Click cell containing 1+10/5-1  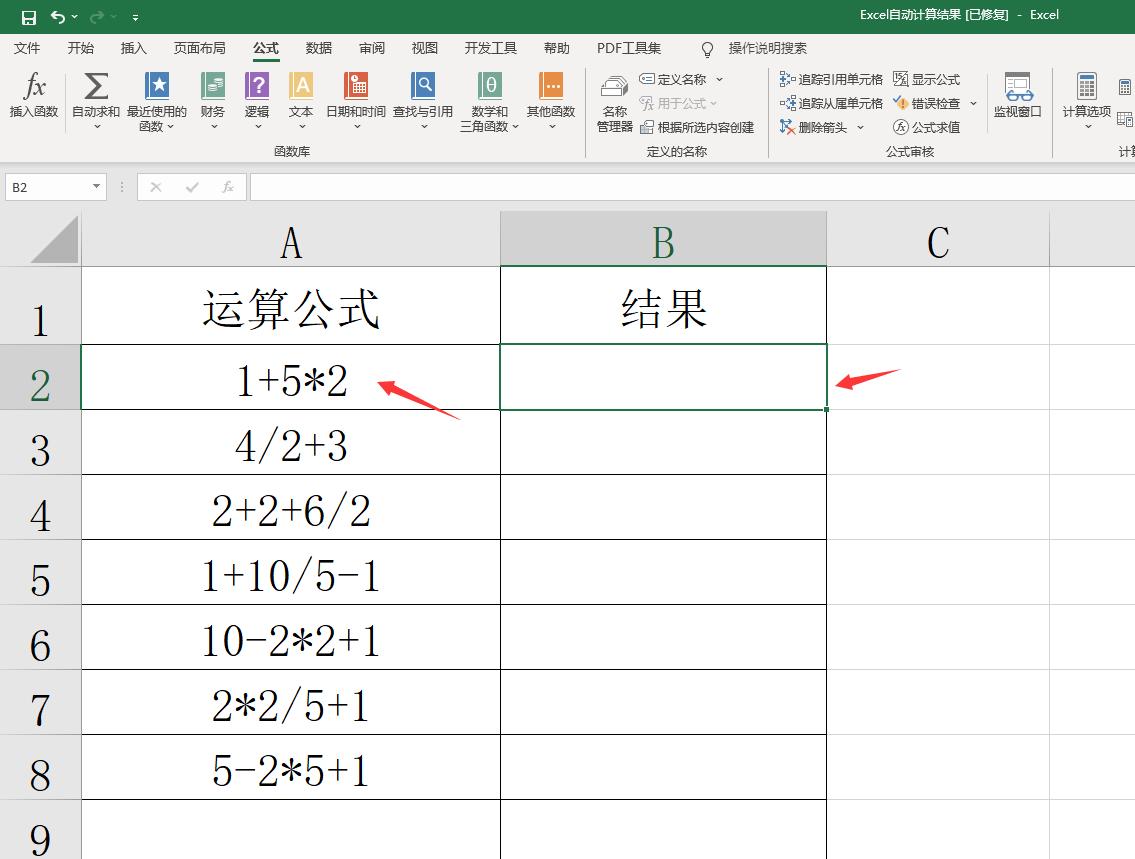click(x=290, y=572)
